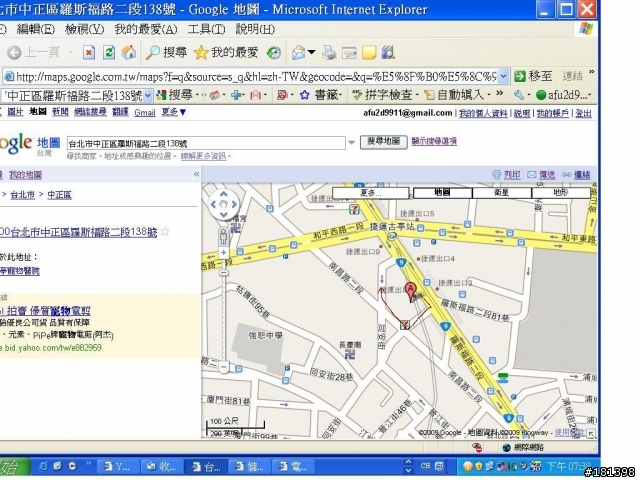This screenshot has height=480, width=640.
Task: Open the Google toolbar search box dropdown
Action: 148,95
